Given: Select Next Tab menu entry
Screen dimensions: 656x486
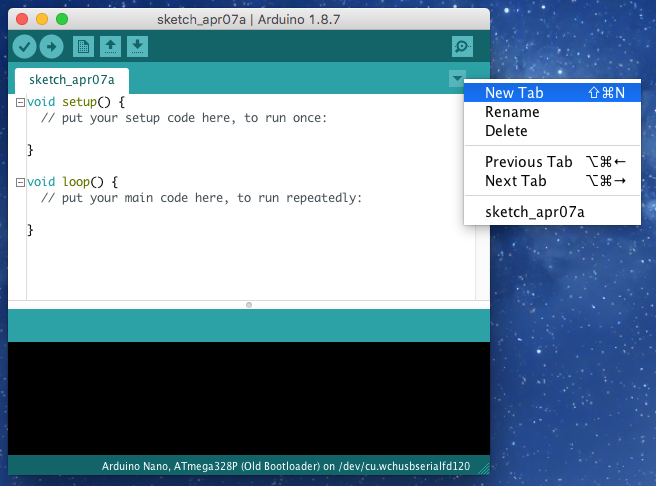Looking at the screenshot, I should coord(552,181).
